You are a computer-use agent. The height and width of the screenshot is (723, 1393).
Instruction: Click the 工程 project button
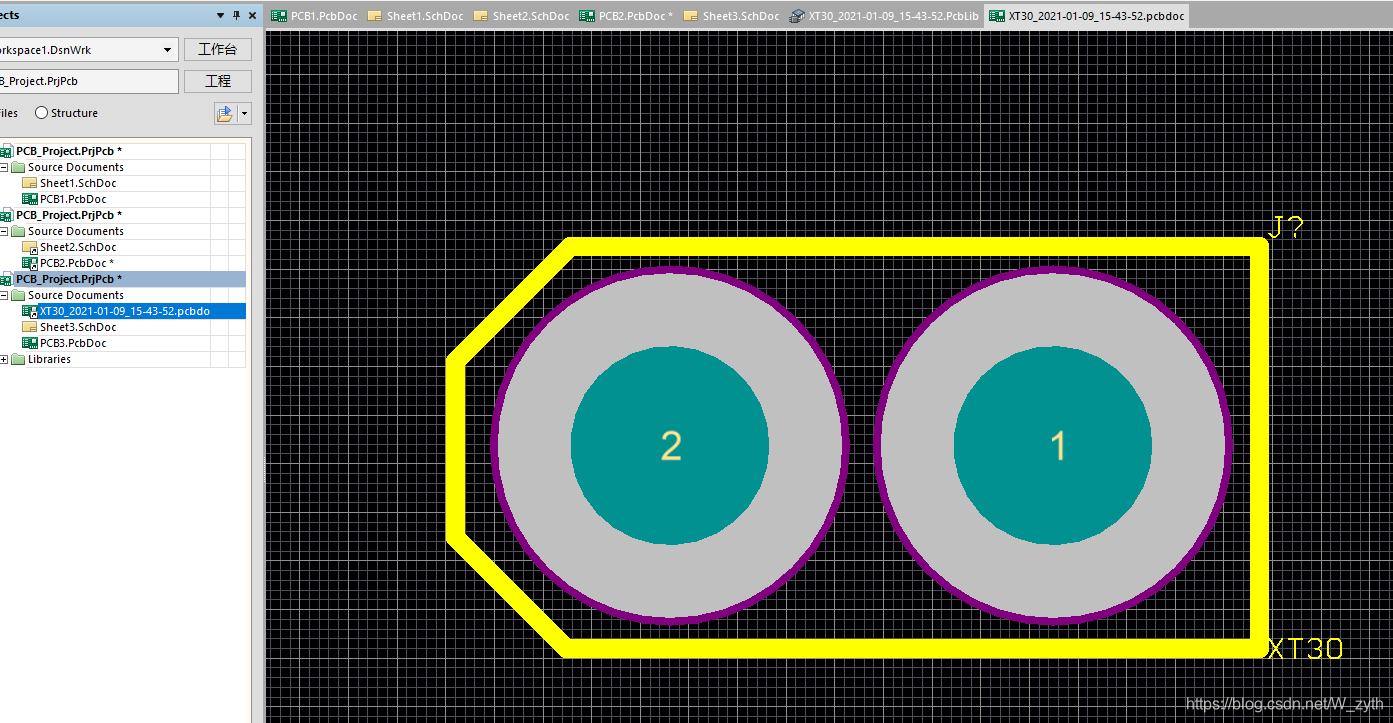click(218, 81)
